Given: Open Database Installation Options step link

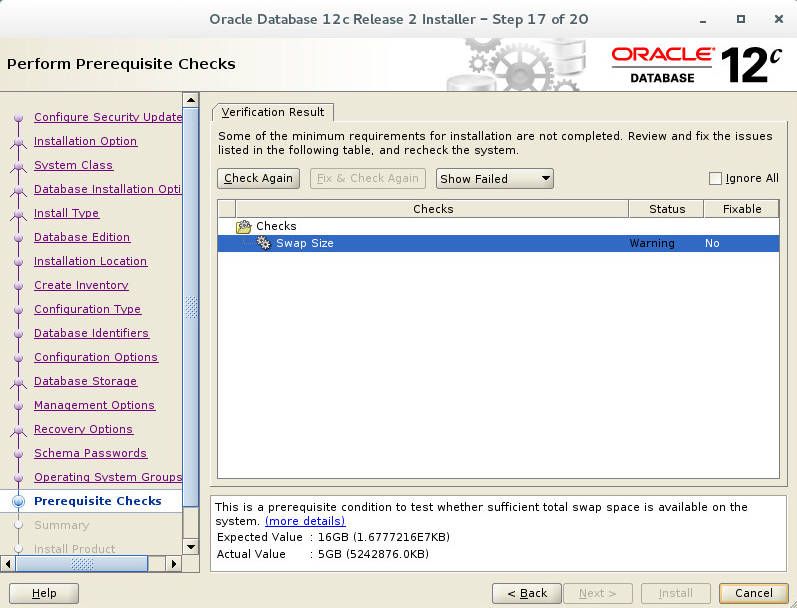Looking at the screenshot, I should 108,189.
